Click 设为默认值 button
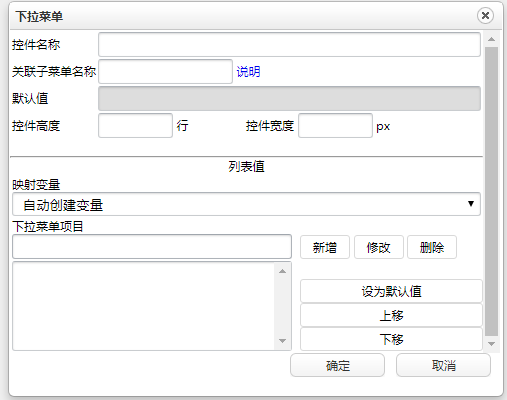This screenshot has width=507, height=400. tap(391, 291)
